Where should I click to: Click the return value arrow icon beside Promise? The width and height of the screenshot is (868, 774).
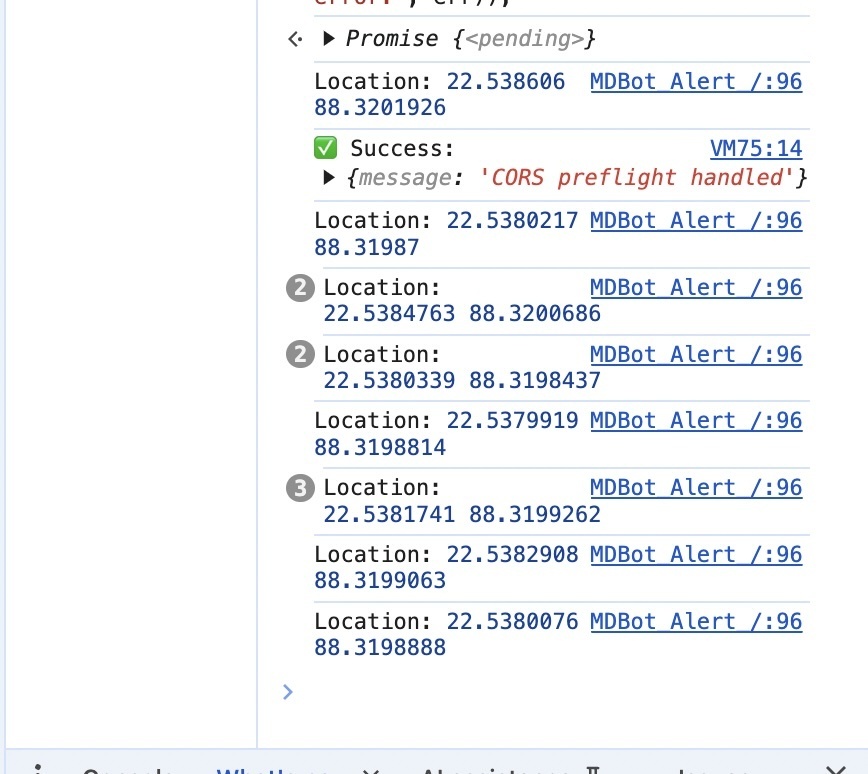click(296, 39)
